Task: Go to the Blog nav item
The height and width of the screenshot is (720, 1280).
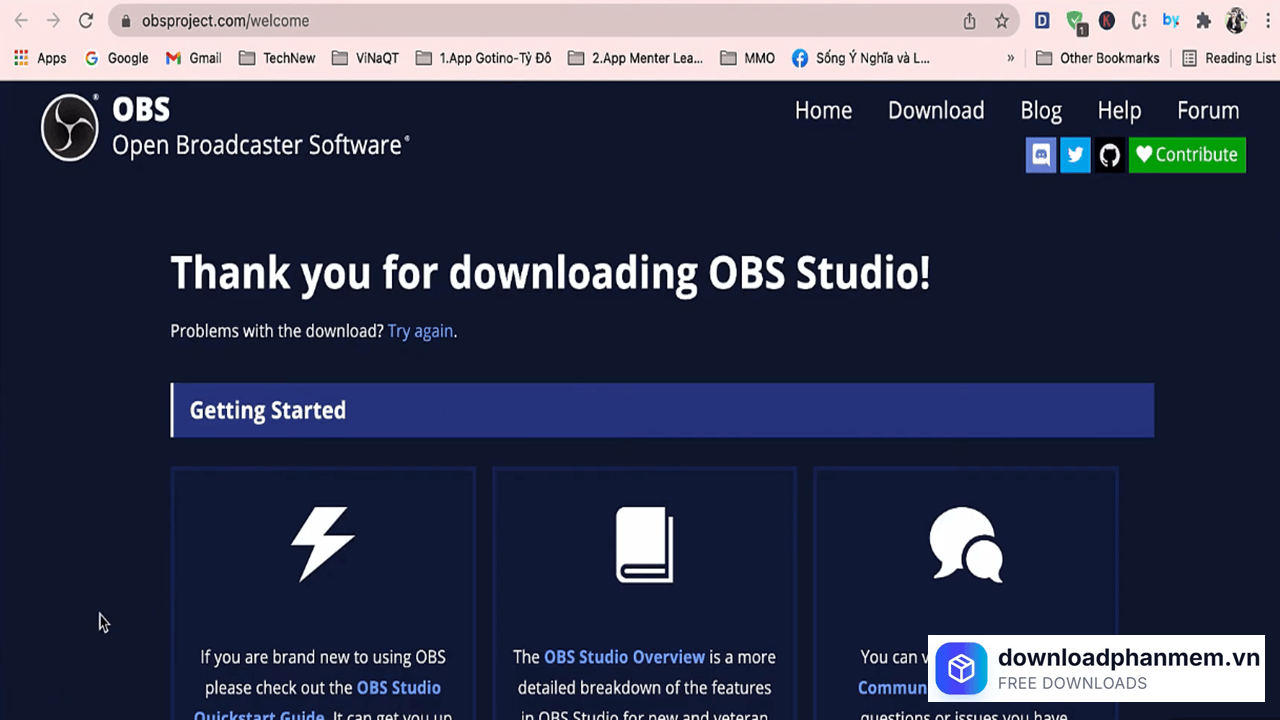Action: (x=1041, y=111)
